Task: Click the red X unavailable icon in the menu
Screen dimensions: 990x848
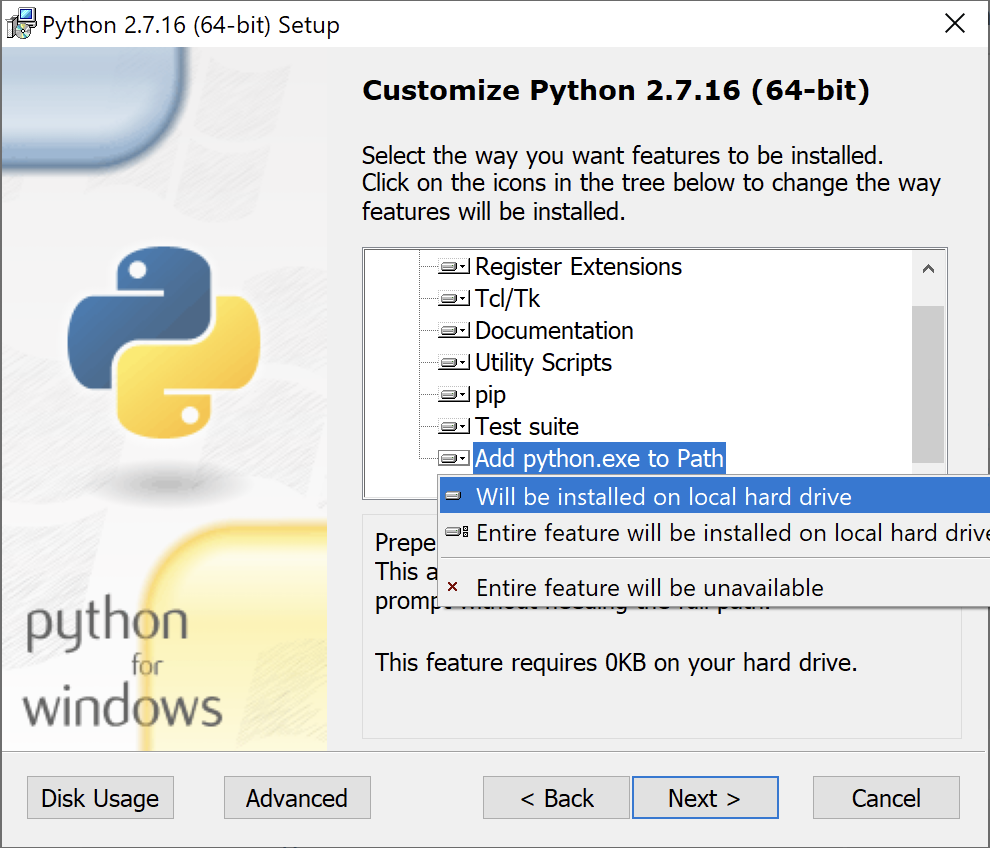Action: point(454,588)
